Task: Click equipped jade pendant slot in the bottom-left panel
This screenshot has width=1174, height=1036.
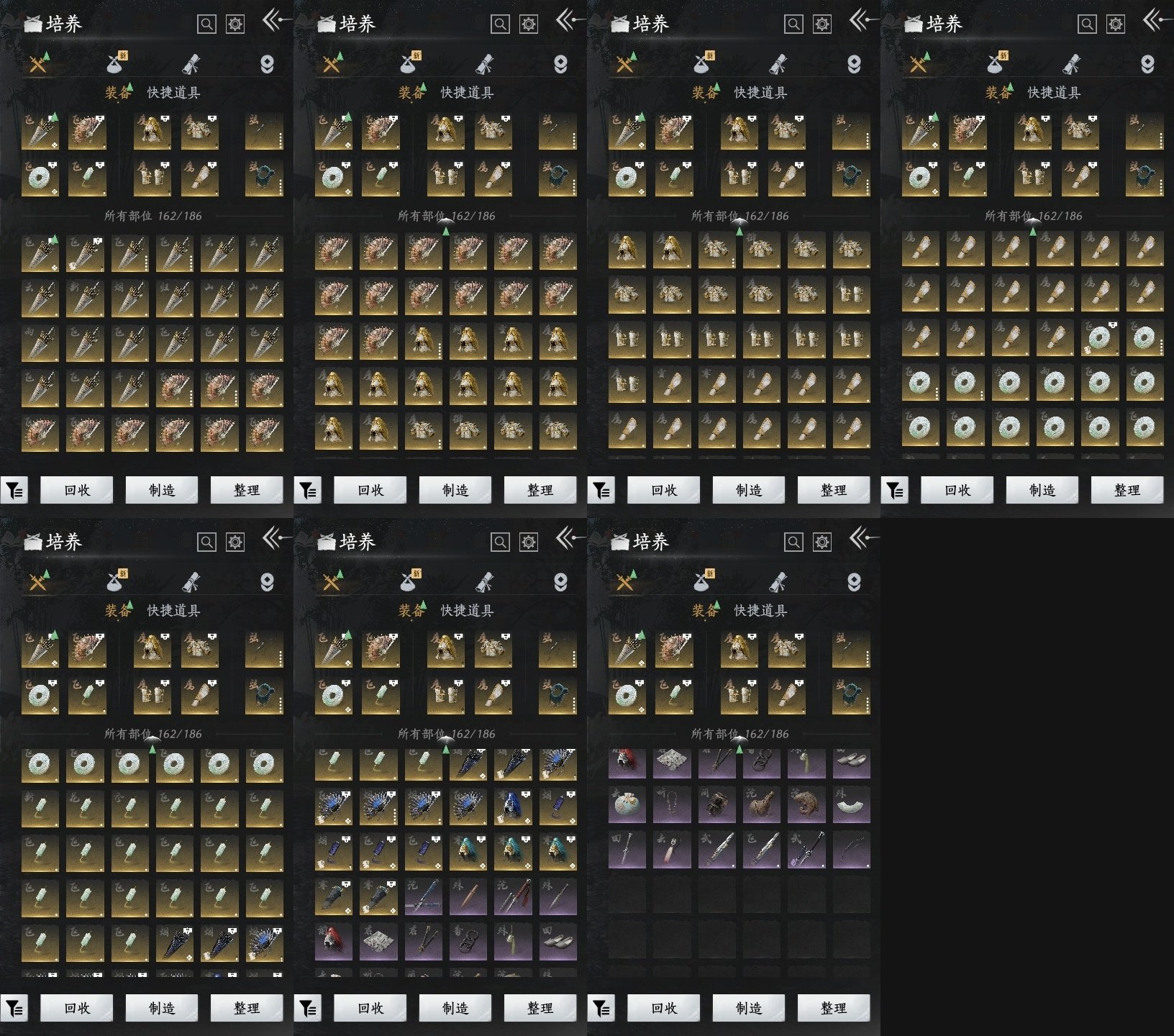Action: 87,696
